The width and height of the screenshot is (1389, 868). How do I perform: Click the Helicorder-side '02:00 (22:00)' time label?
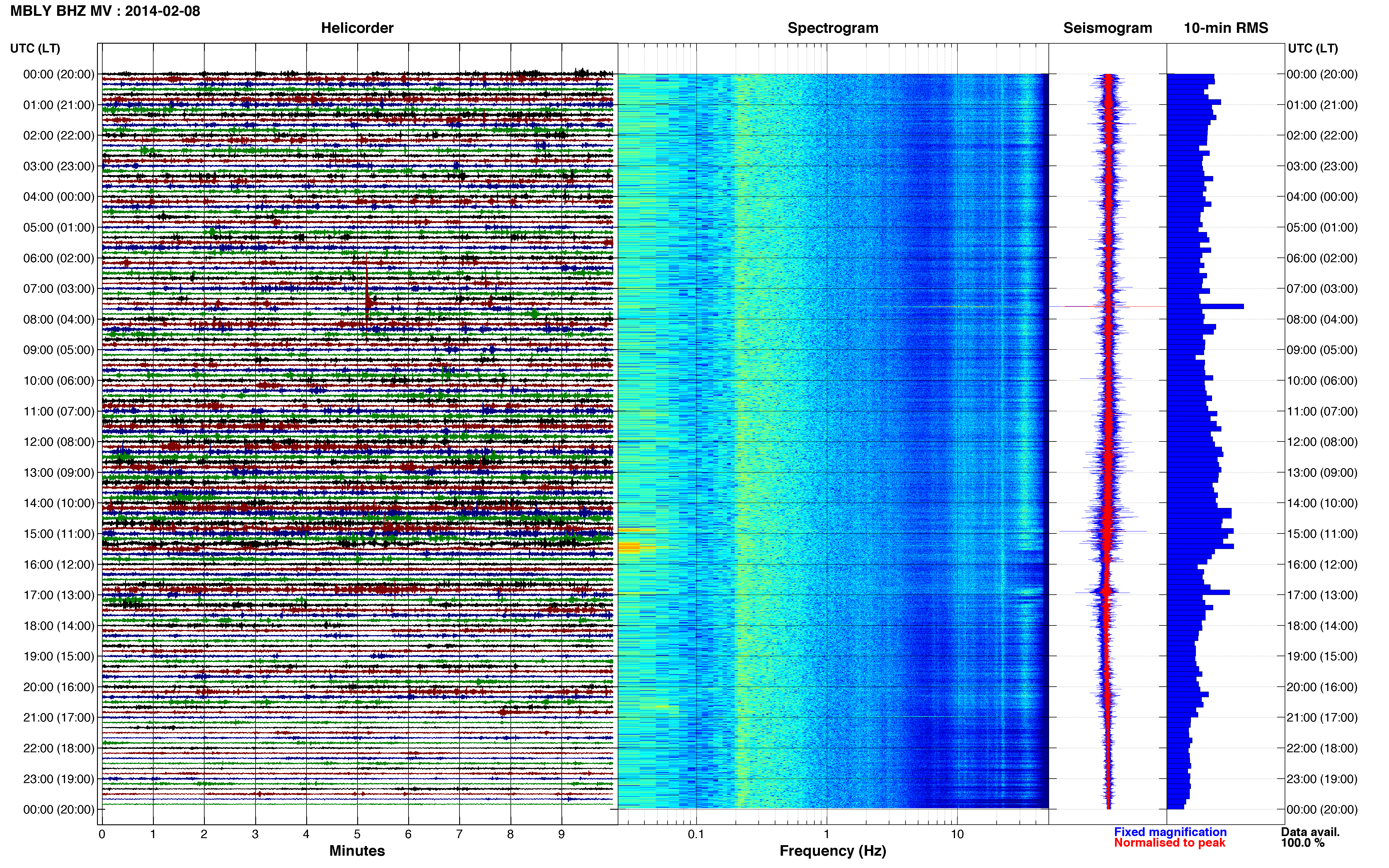[59, 135]
